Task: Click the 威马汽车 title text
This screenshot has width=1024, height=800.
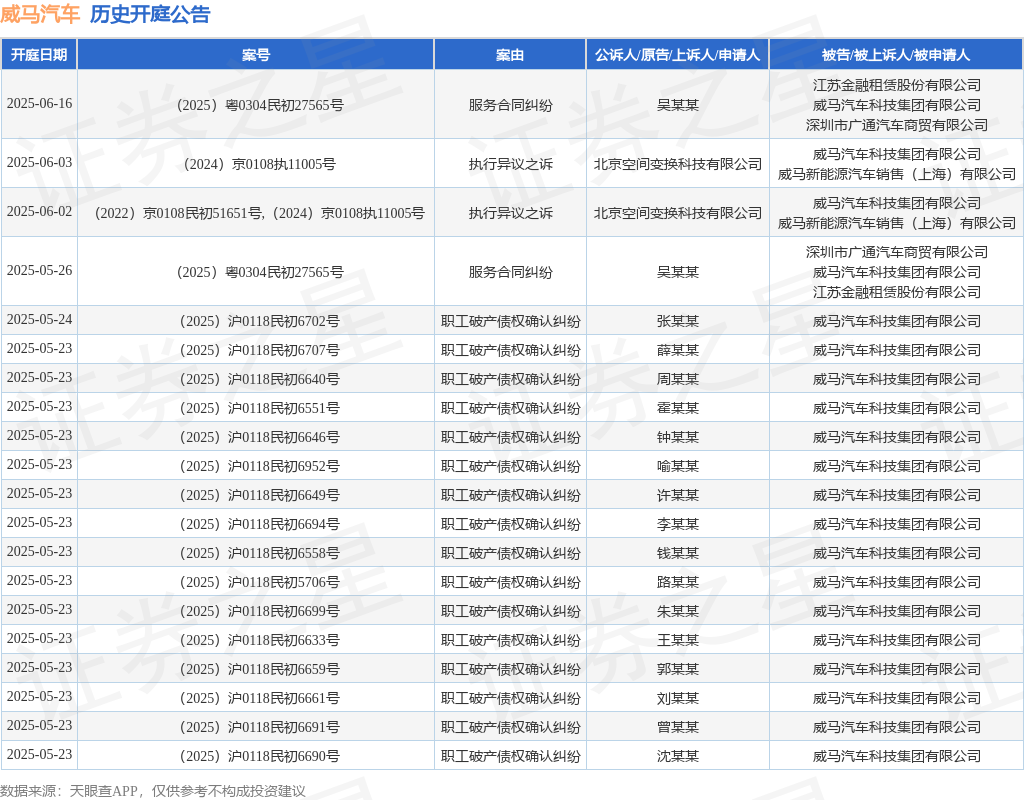Action: pos(40,14)
